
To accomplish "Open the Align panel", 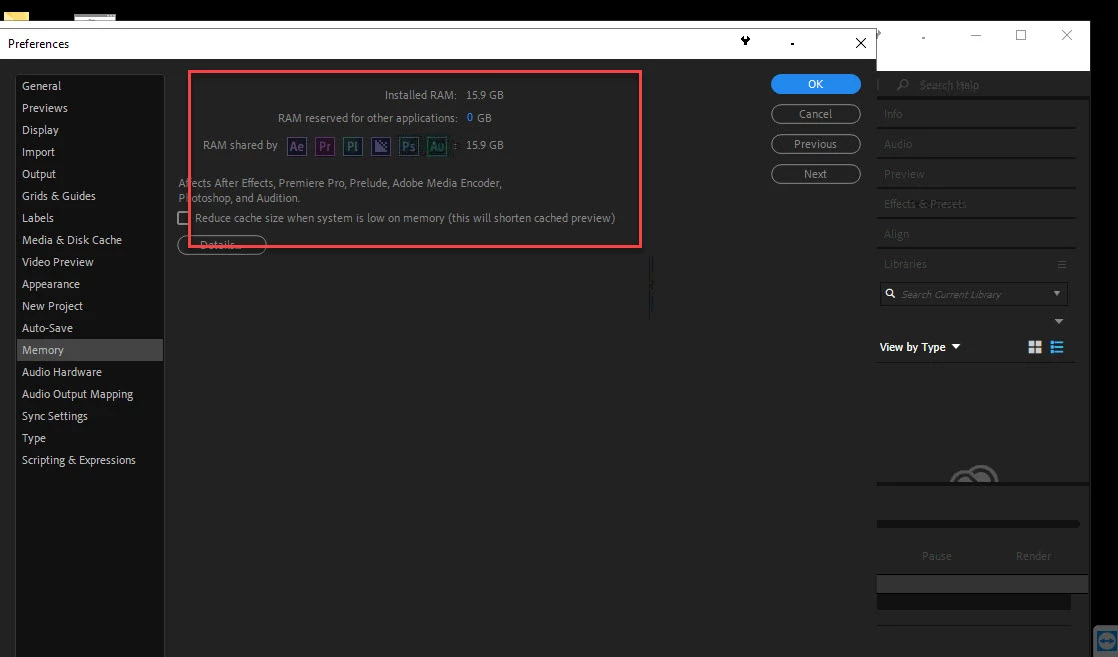I will 896,234.
